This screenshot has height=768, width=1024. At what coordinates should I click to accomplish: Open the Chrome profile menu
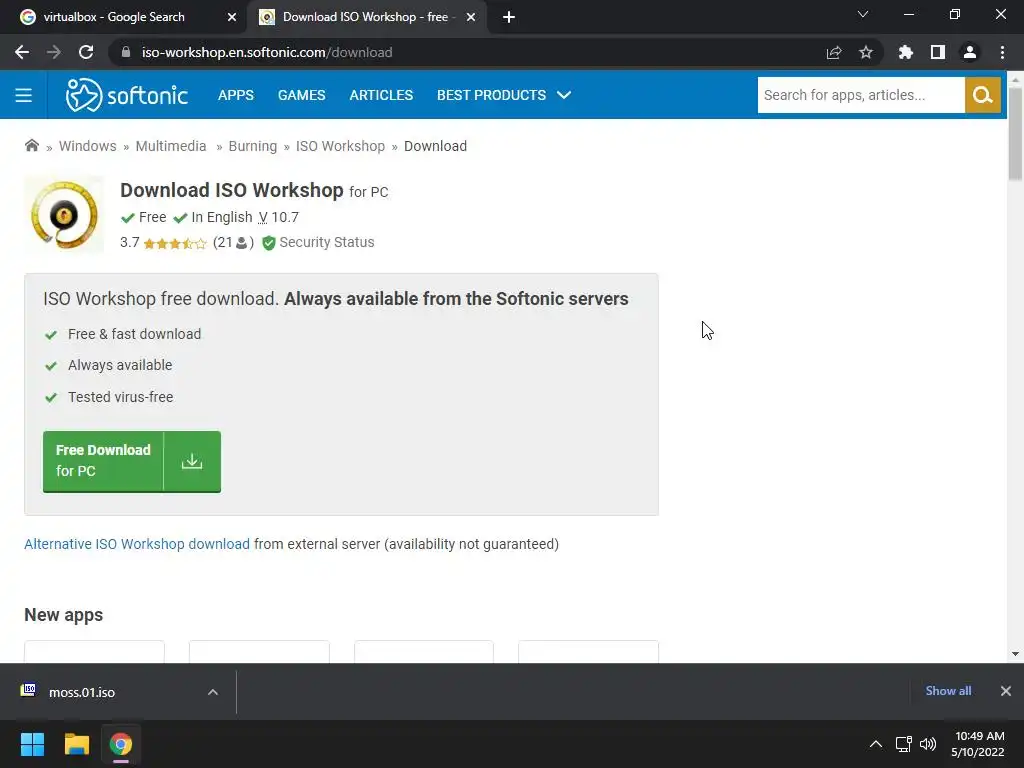970,52
